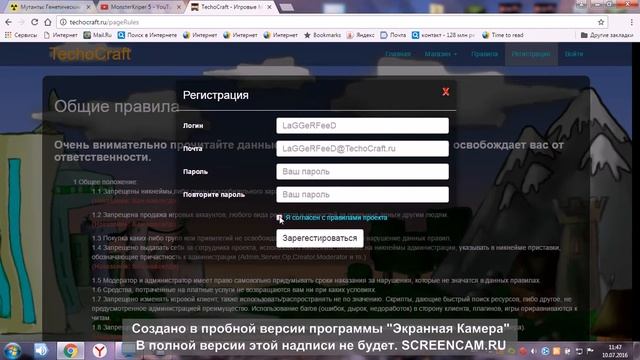Open the Сервисы apps bookmark

[x=21, y=35]
